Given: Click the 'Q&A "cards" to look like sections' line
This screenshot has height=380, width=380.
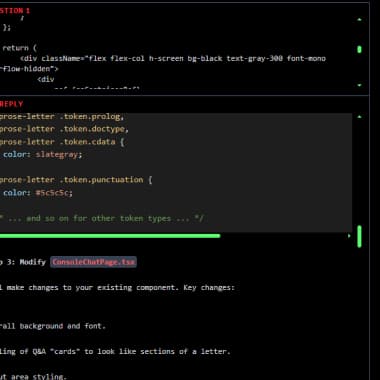Looking at the screenshot, I should pyautogui.click(x=115, y=352).
